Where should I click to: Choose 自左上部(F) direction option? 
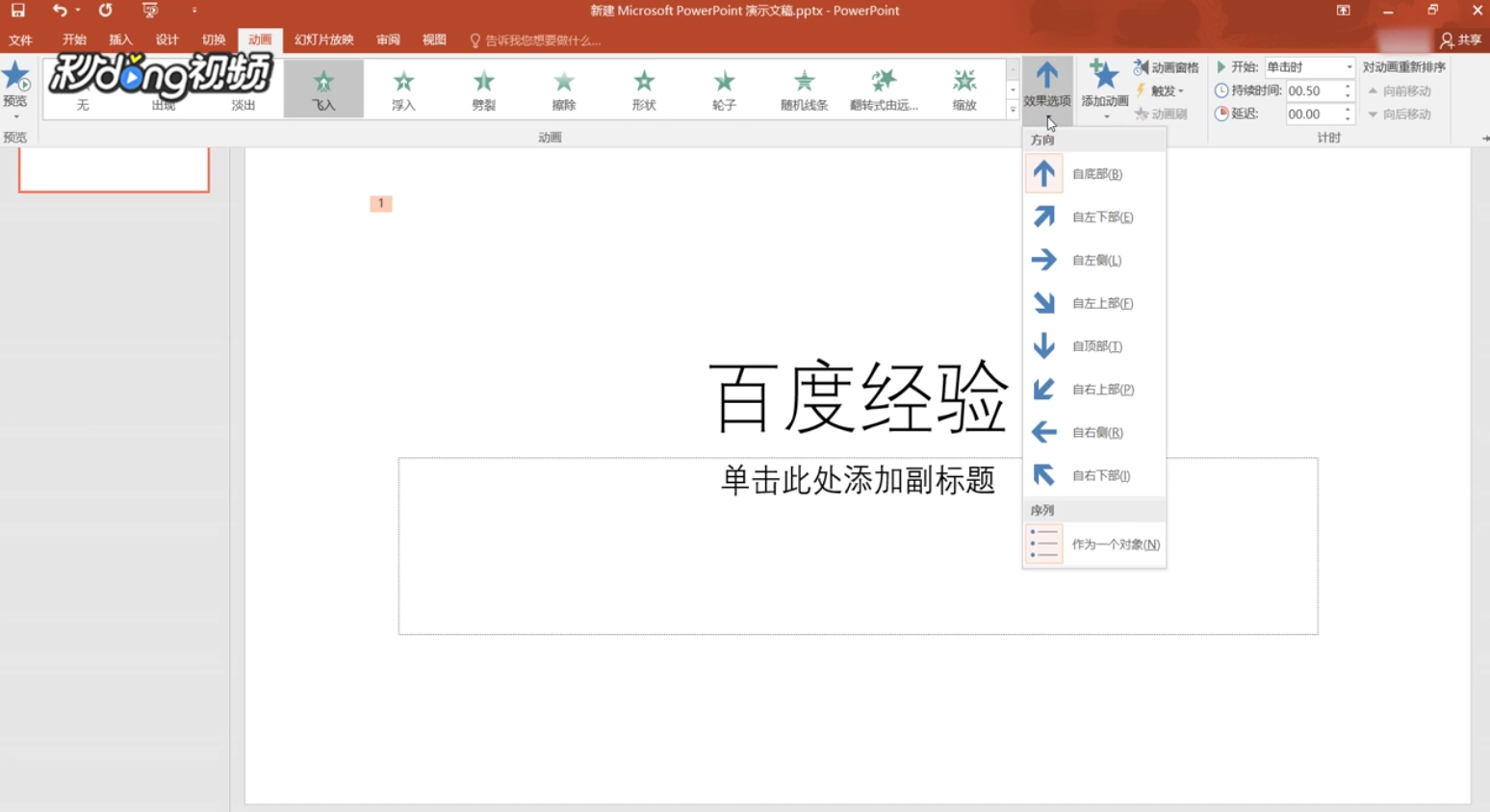tap(1094, 303)
